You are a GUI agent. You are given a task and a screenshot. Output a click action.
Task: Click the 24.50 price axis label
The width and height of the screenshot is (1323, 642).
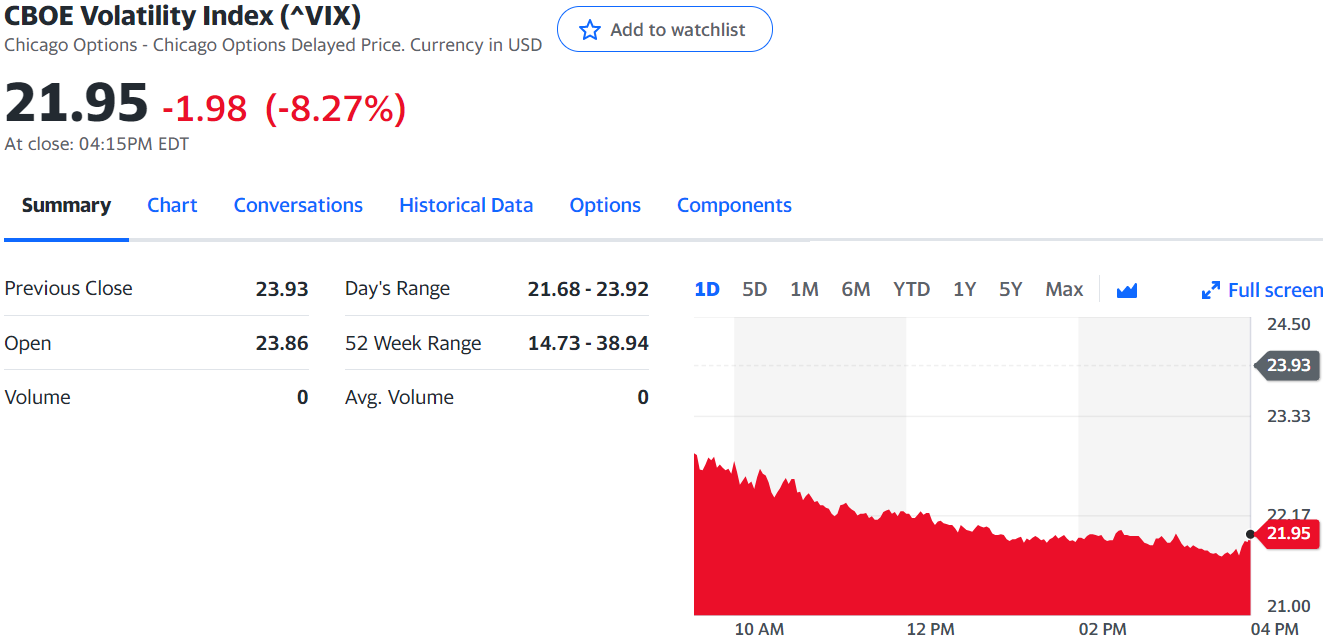coord(1288,324)
